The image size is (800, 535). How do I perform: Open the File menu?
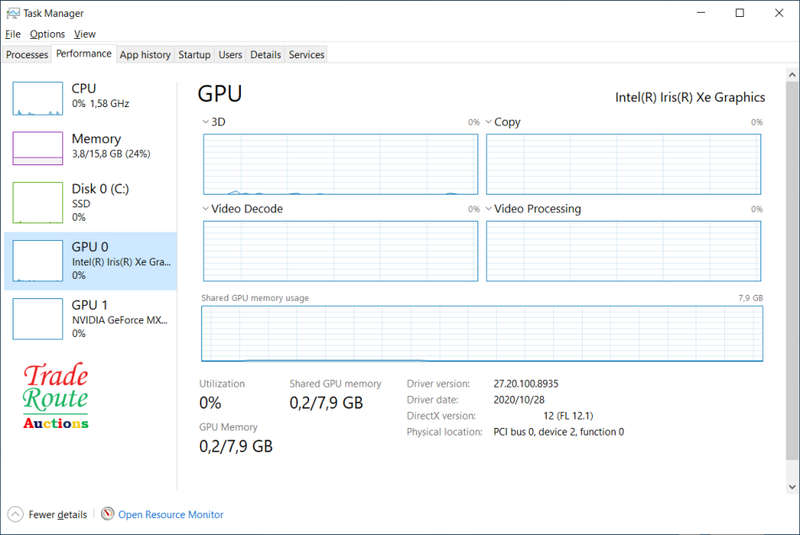[x=13, y=34]
